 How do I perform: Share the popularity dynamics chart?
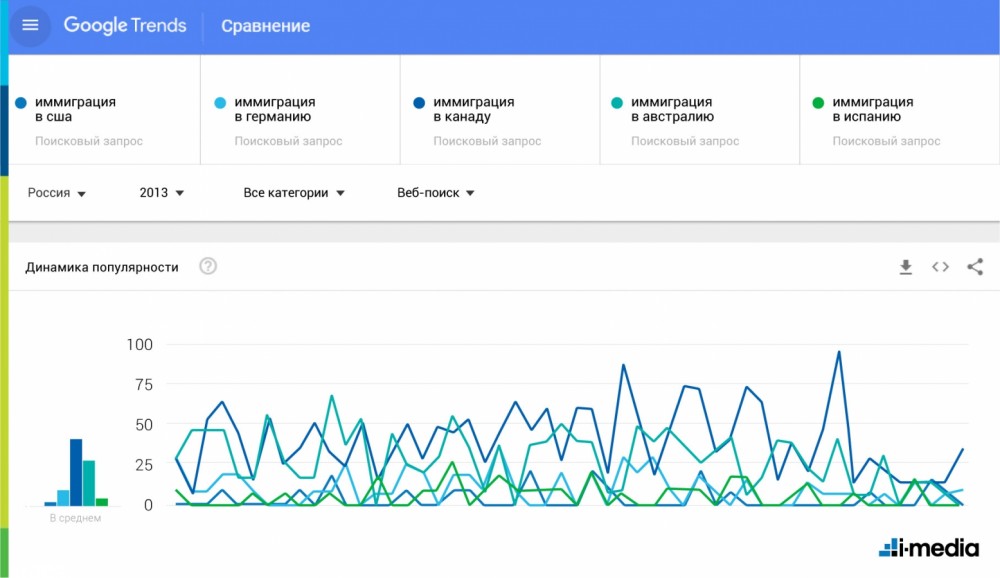pyautogui.click(x=975, y=267)
